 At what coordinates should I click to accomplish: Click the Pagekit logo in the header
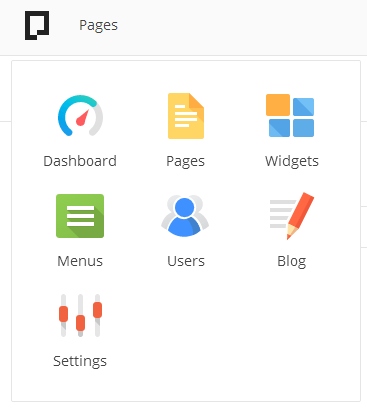tap(37, 25)
